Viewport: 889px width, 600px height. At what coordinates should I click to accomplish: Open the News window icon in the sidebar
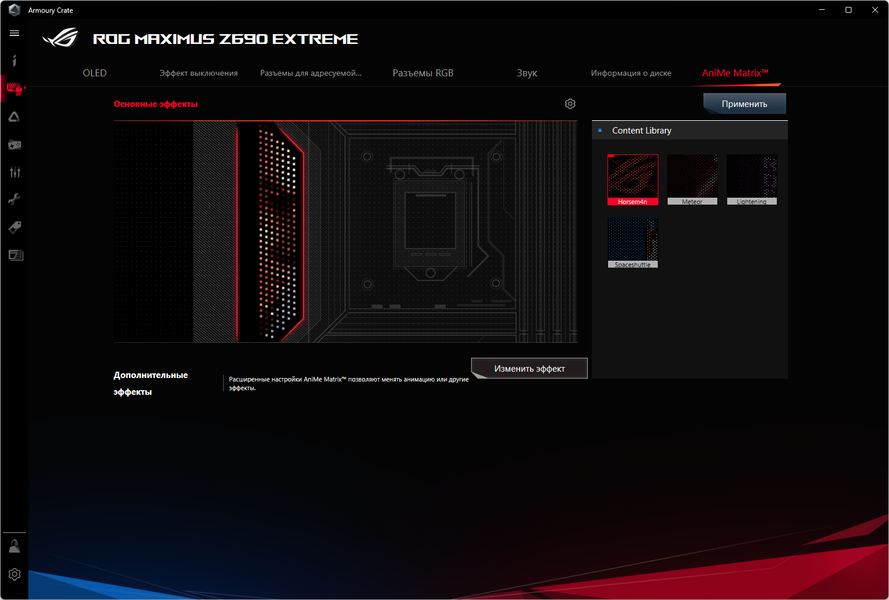click(x=15, y=255)
